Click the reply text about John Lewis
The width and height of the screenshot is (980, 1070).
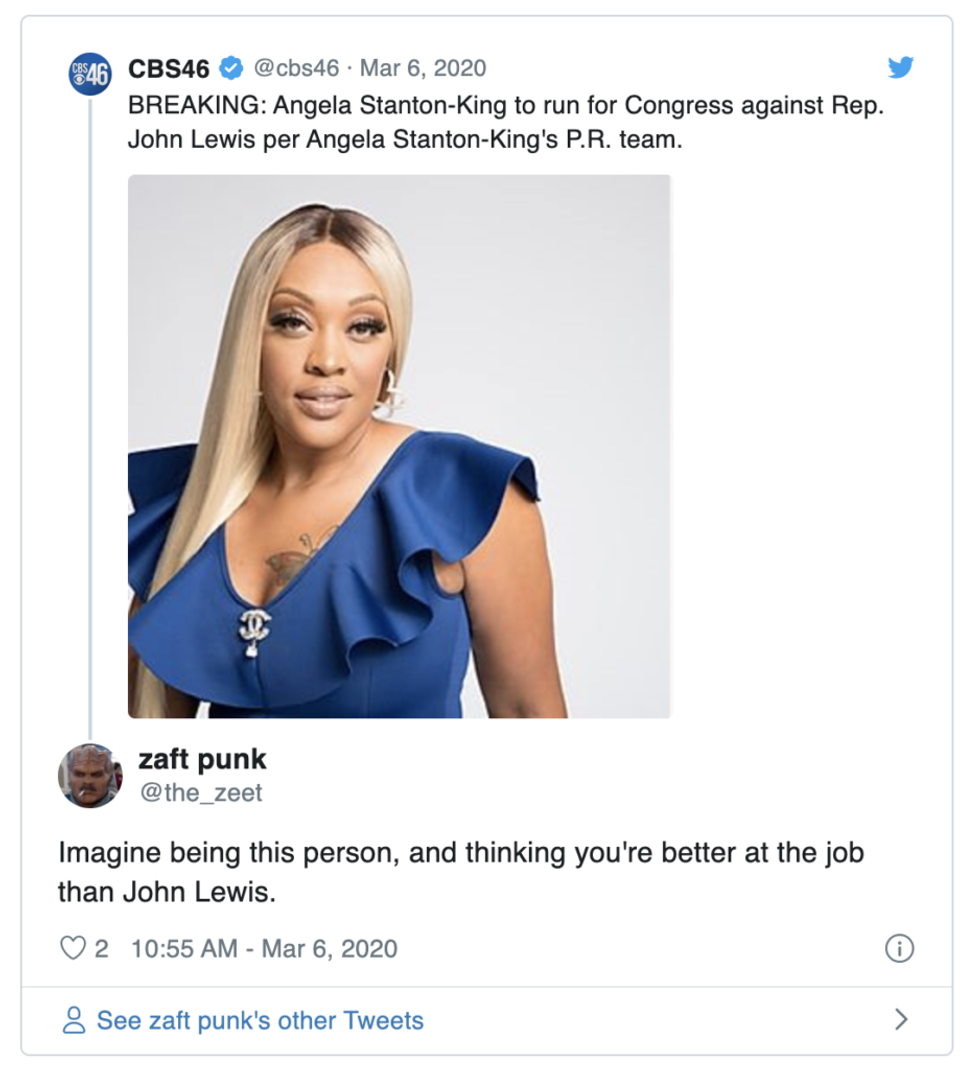(x=461, y=872)
